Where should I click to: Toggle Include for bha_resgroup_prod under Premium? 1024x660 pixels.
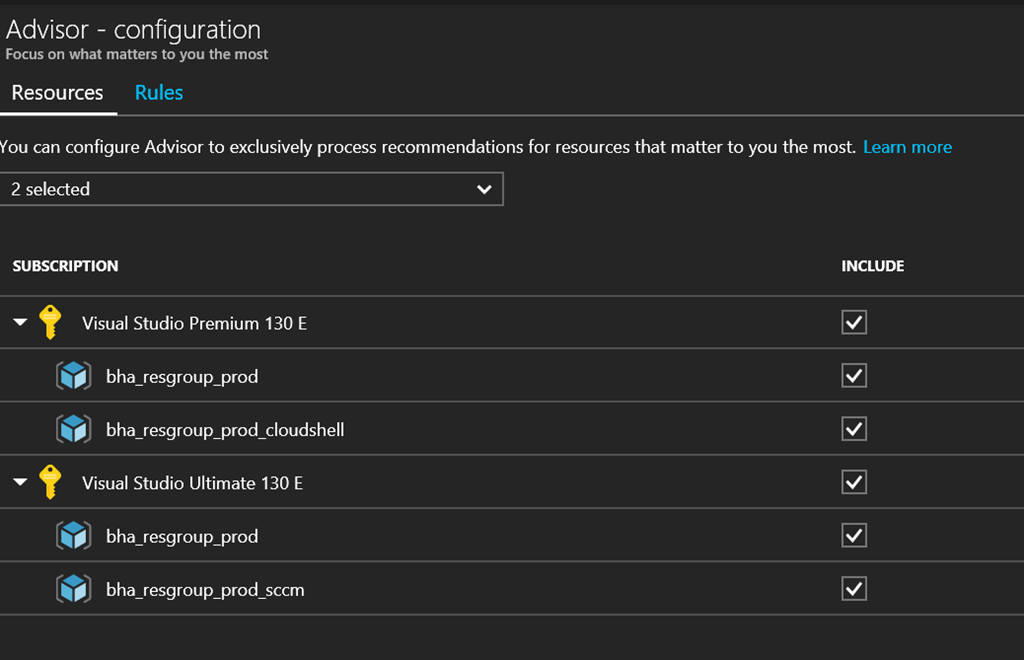tap(854, 376)
